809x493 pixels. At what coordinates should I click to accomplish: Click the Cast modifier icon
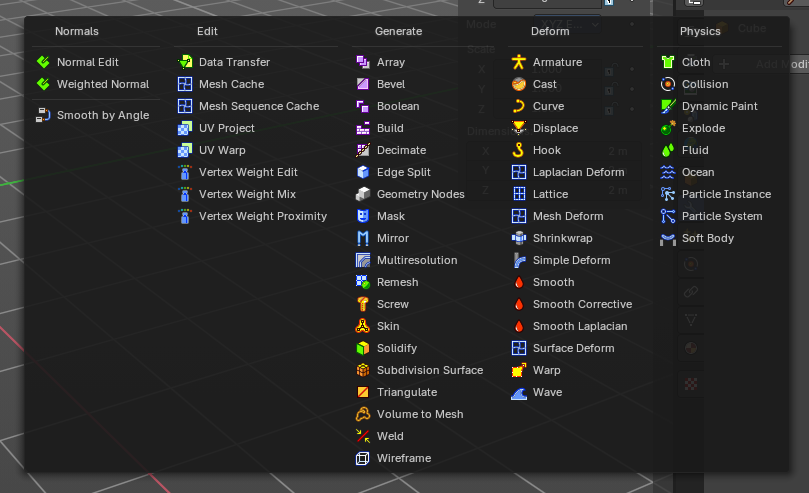click(519, 84)
